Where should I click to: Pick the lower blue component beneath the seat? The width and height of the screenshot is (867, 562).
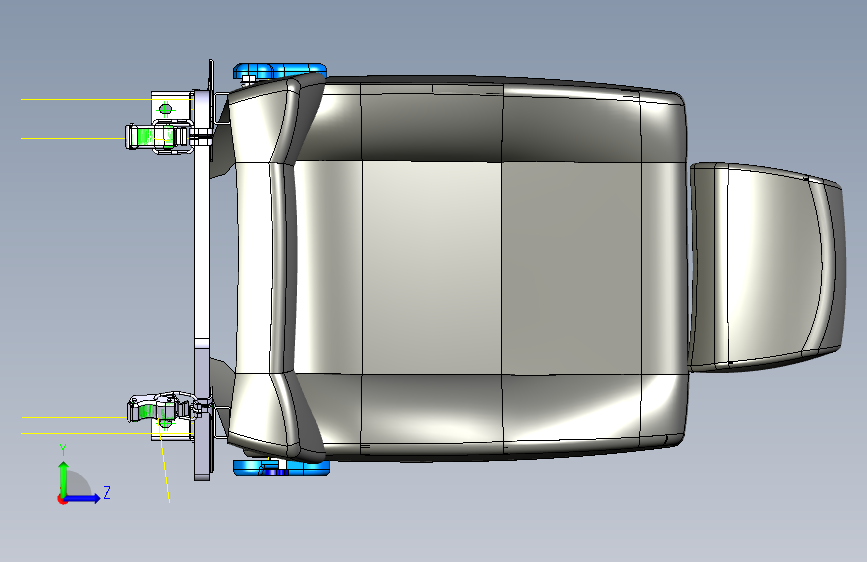tap(281, 467)
